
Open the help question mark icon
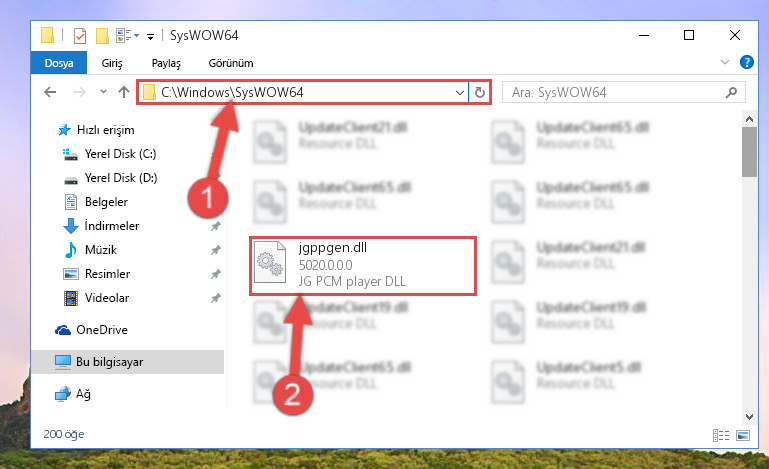(x=746, y=62)
